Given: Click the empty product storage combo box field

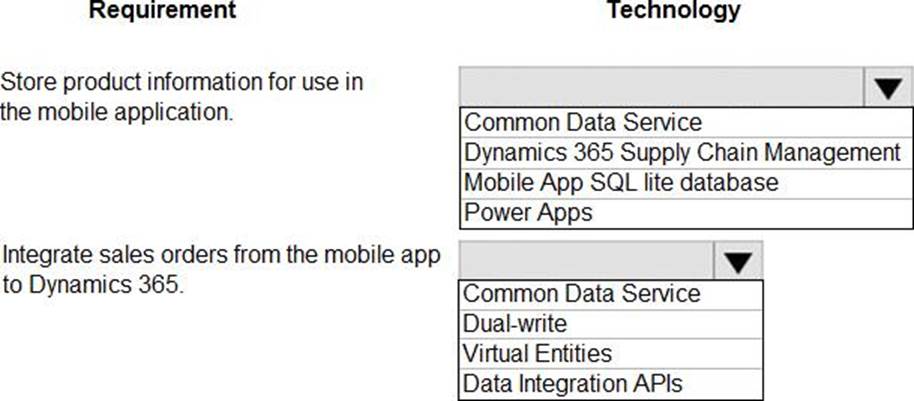Looking at the screenshot, I should [661, 87].
